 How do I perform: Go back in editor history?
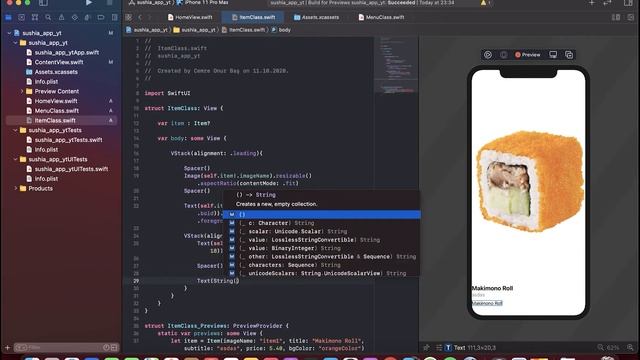tap(140, 17)
